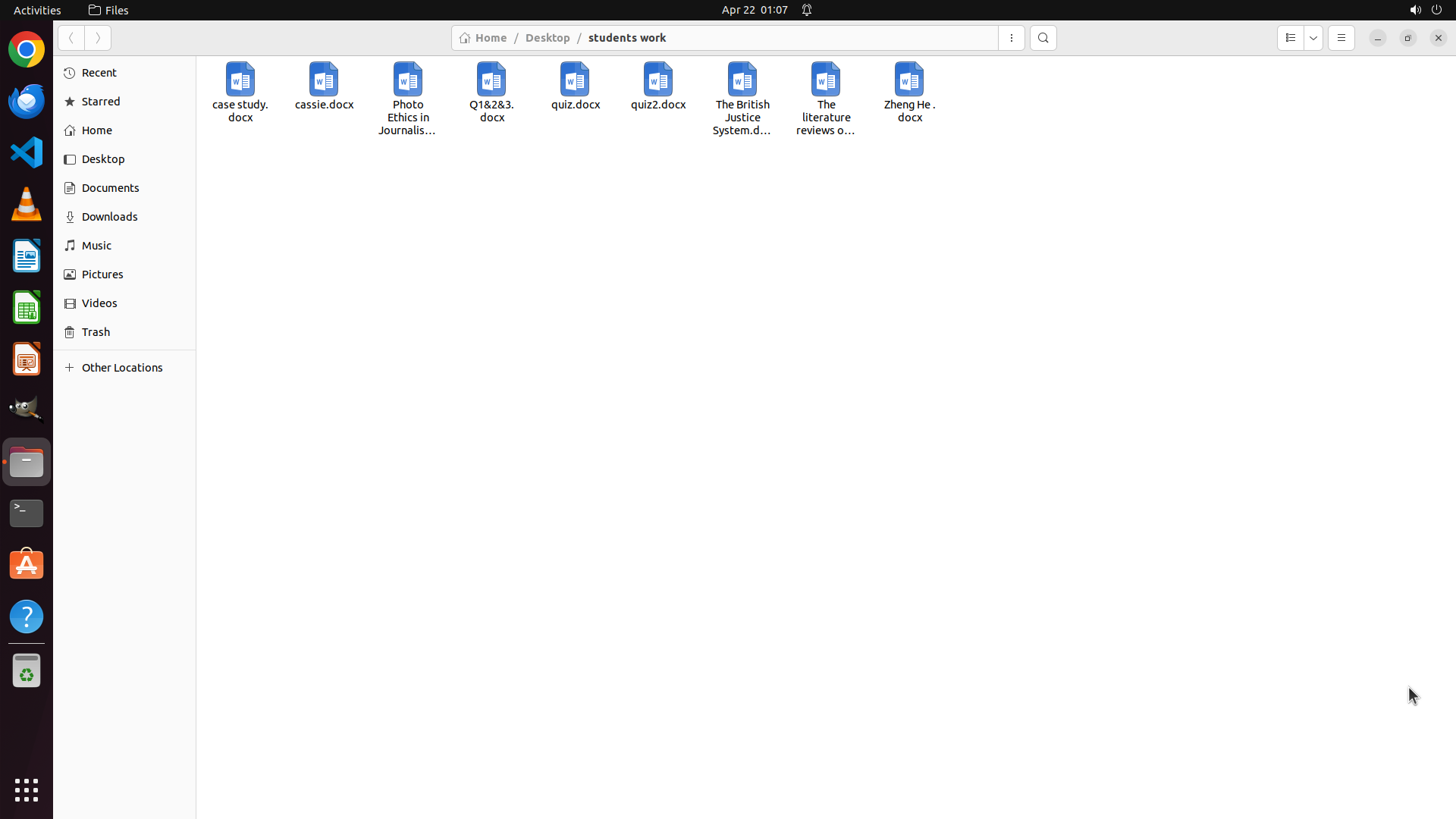Expand the view options dropdown arrow

pyautogui.click(x=1313, y=38)
